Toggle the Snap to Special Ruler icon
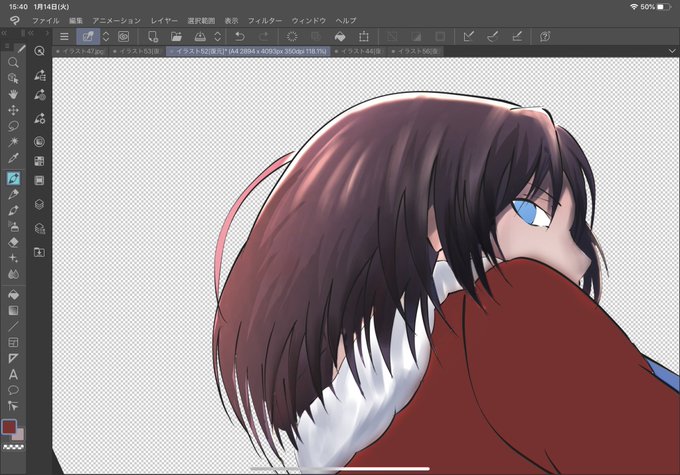This screenshot has width=680, height=475. pyautogui.click(x=493, y=37)
